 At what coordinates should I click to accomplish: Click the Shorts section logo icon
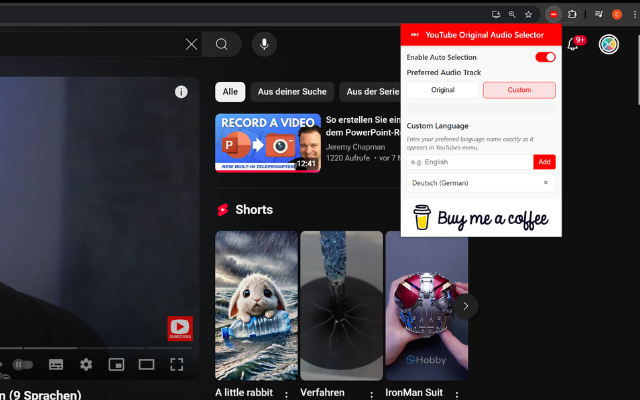point(223,210)
